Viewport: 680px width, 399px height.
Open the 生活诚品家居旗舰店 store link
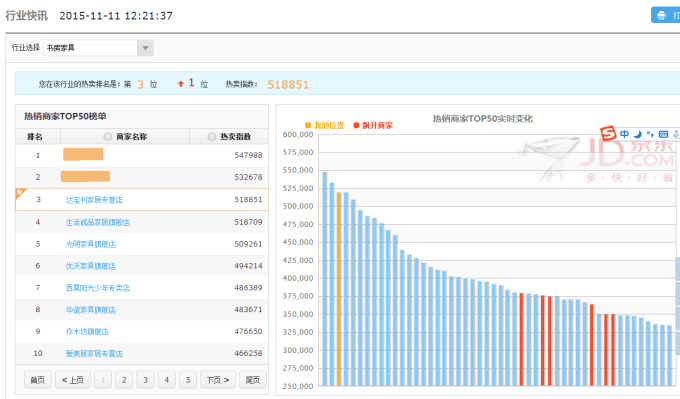(98, 222)
